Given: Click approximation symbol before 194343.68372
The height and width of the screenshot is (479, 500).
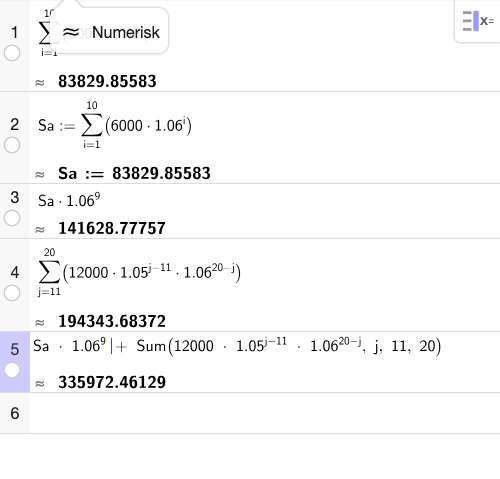Looking at the screenshot, I should coord(40,322).
